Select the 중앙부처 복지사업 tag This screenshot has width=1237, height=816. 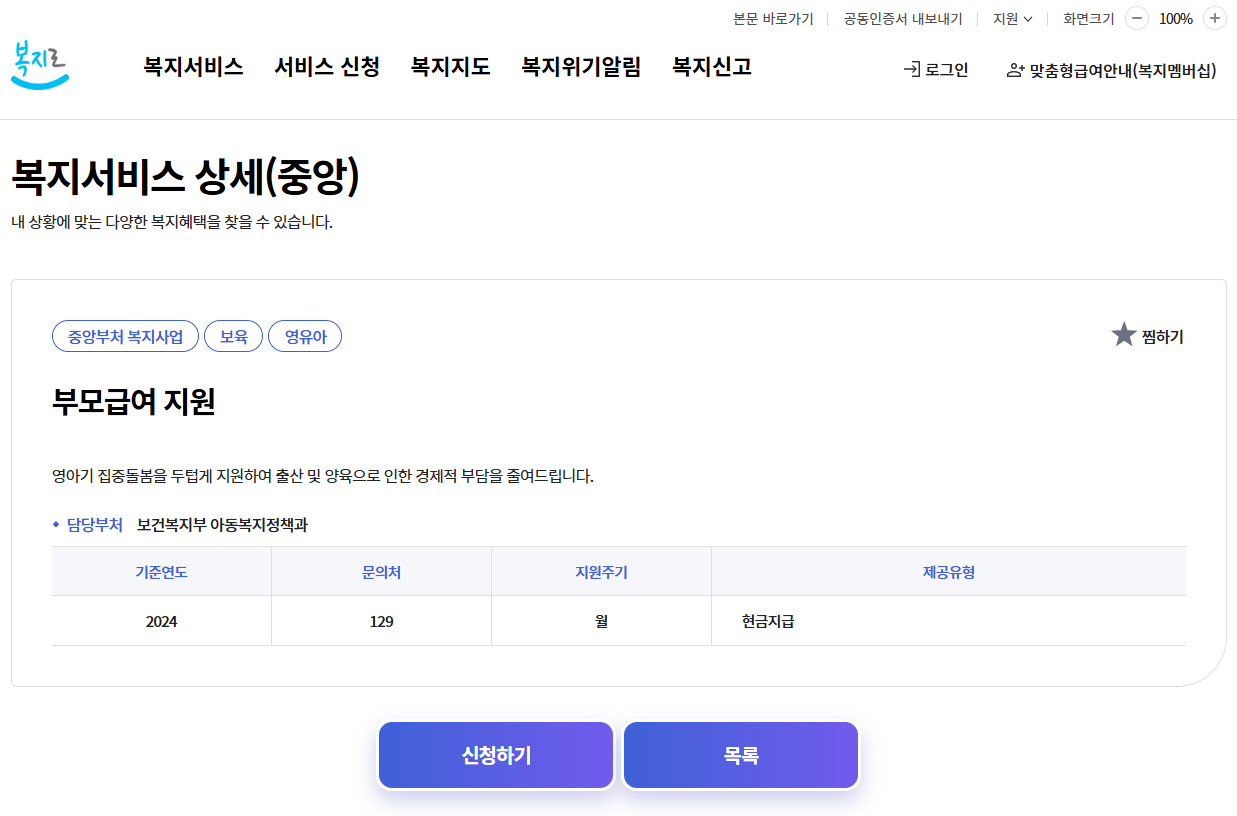[x=125, y=336]
